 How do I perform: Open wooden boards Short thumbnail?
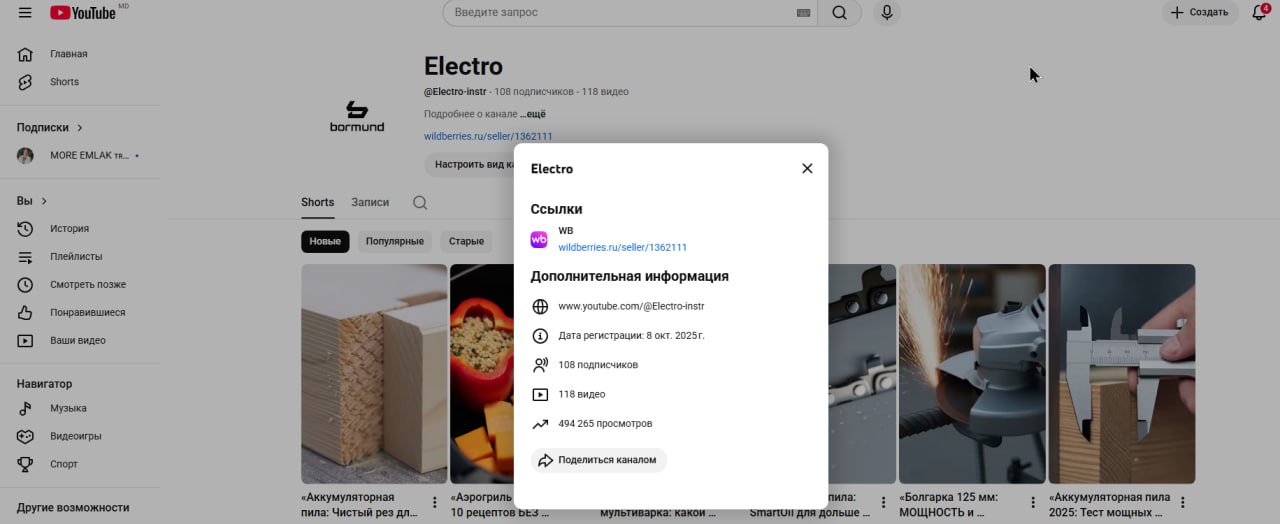[374, 374]
